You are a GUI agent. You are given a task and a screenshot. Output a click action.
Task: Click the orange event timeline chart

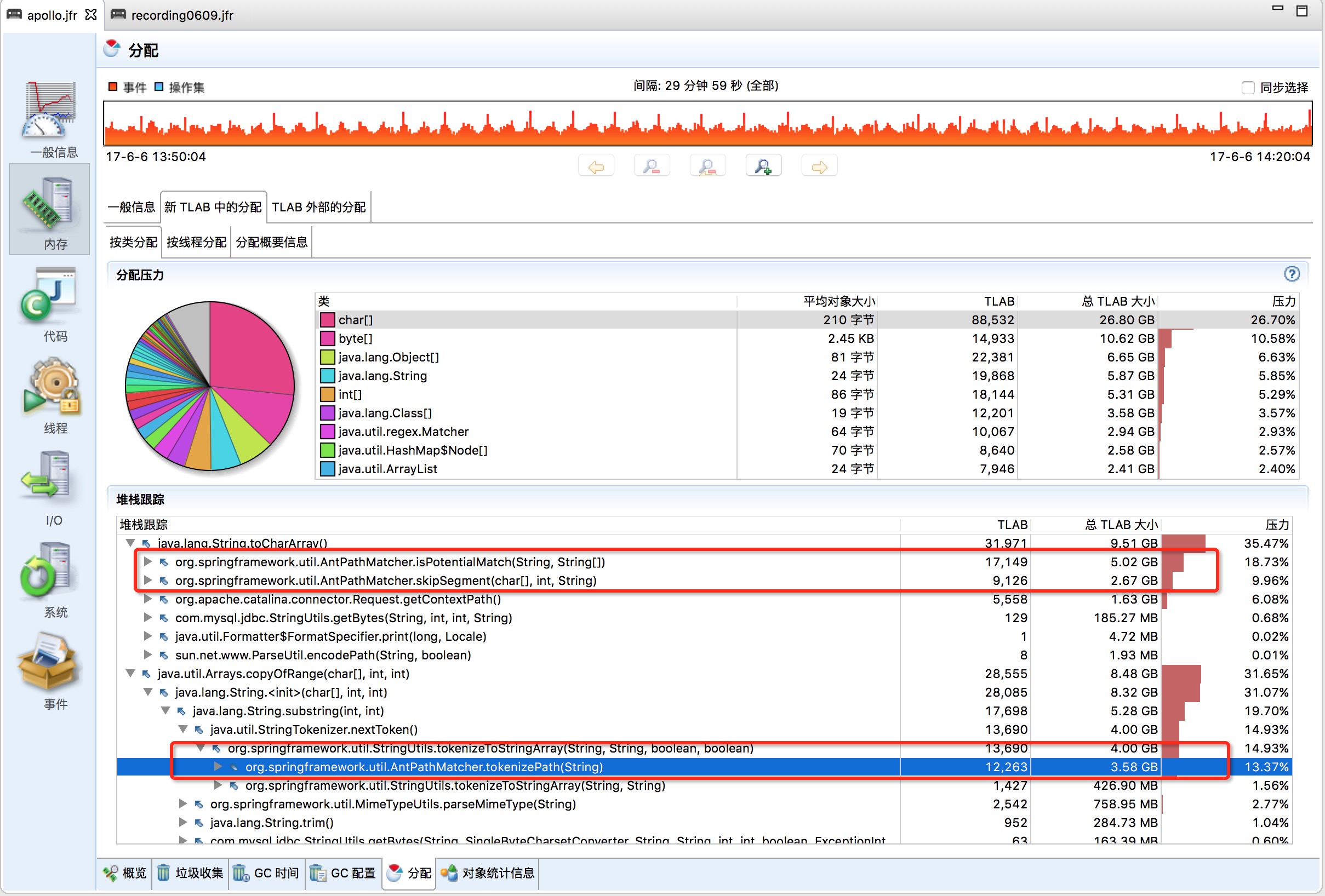click(x=707, y=123)
